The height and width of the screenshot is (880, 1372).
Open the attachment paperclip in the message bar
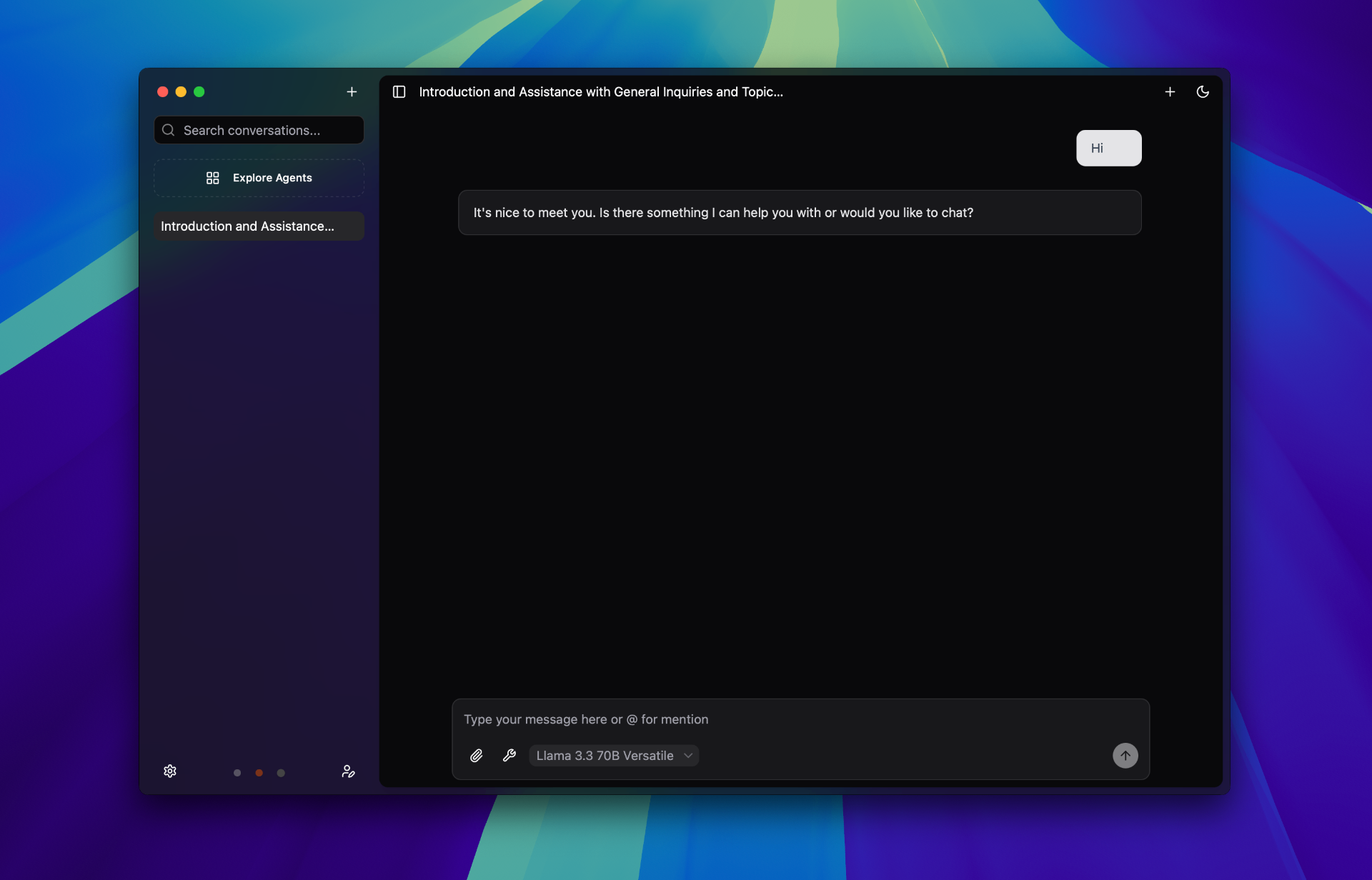click(477, 755)
